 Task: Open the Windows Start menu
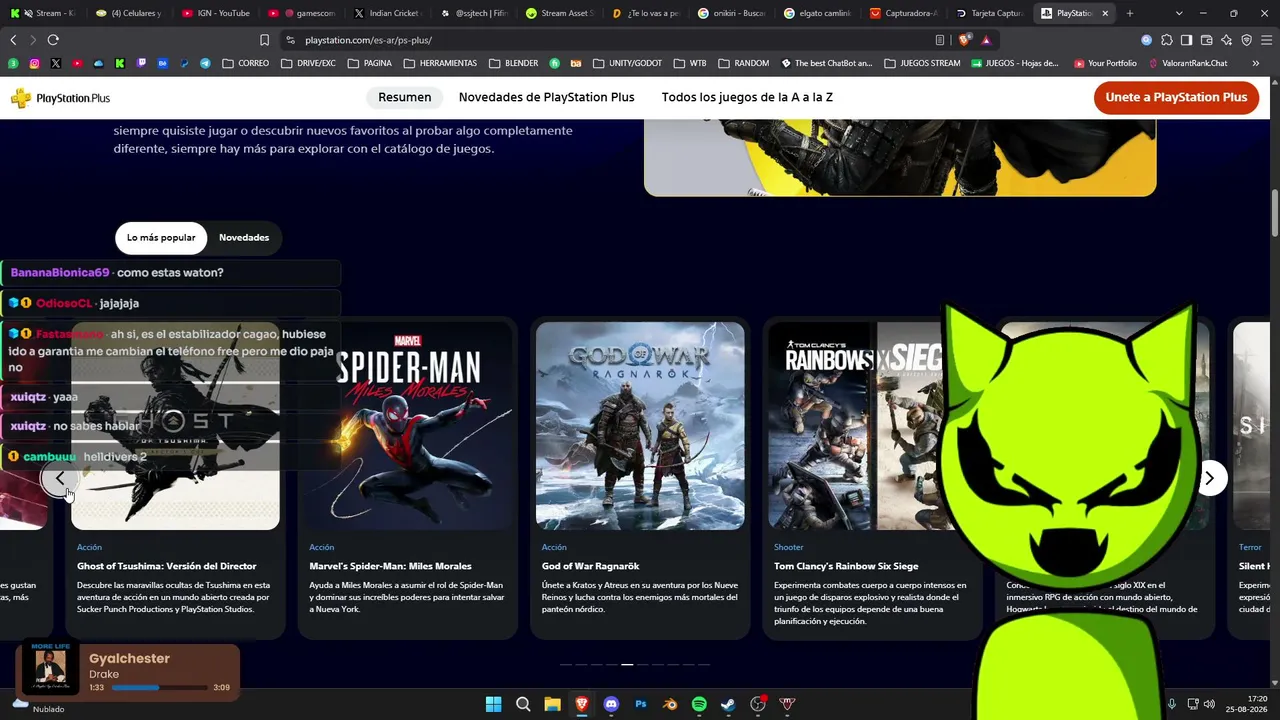[x=493, y=704]
